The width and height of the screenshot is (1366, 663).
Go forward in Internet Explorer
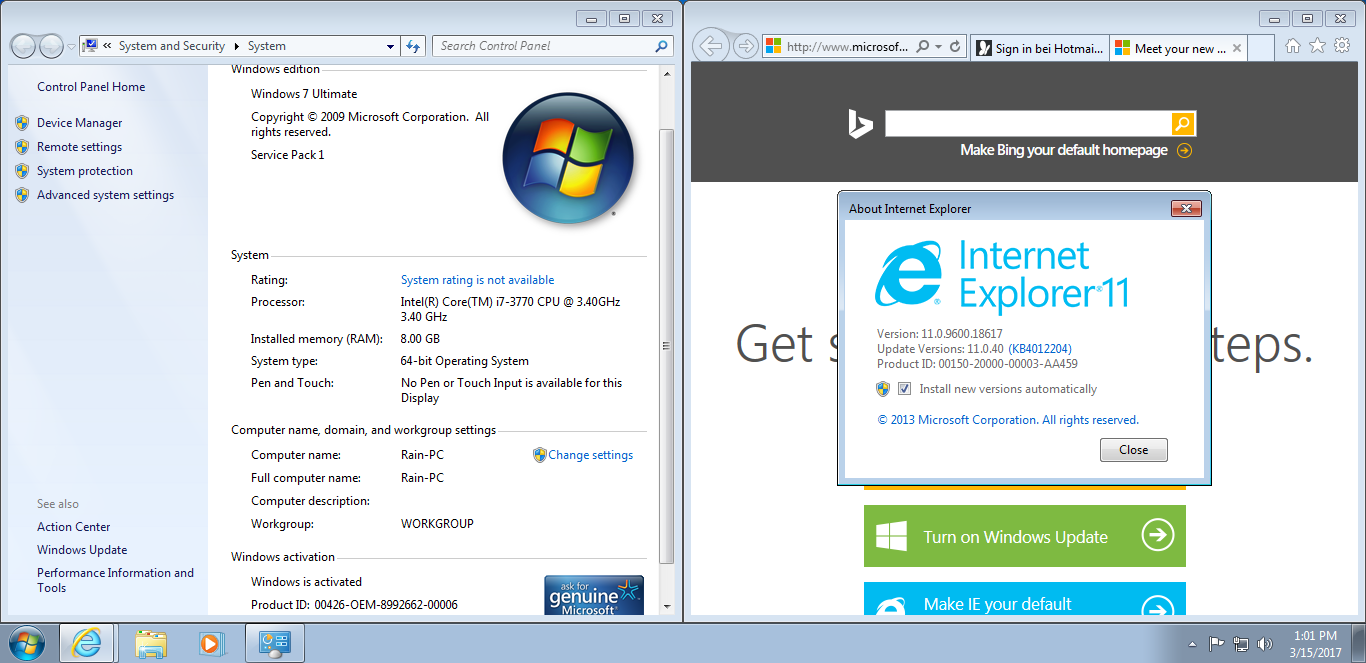(x=745, y=46)
